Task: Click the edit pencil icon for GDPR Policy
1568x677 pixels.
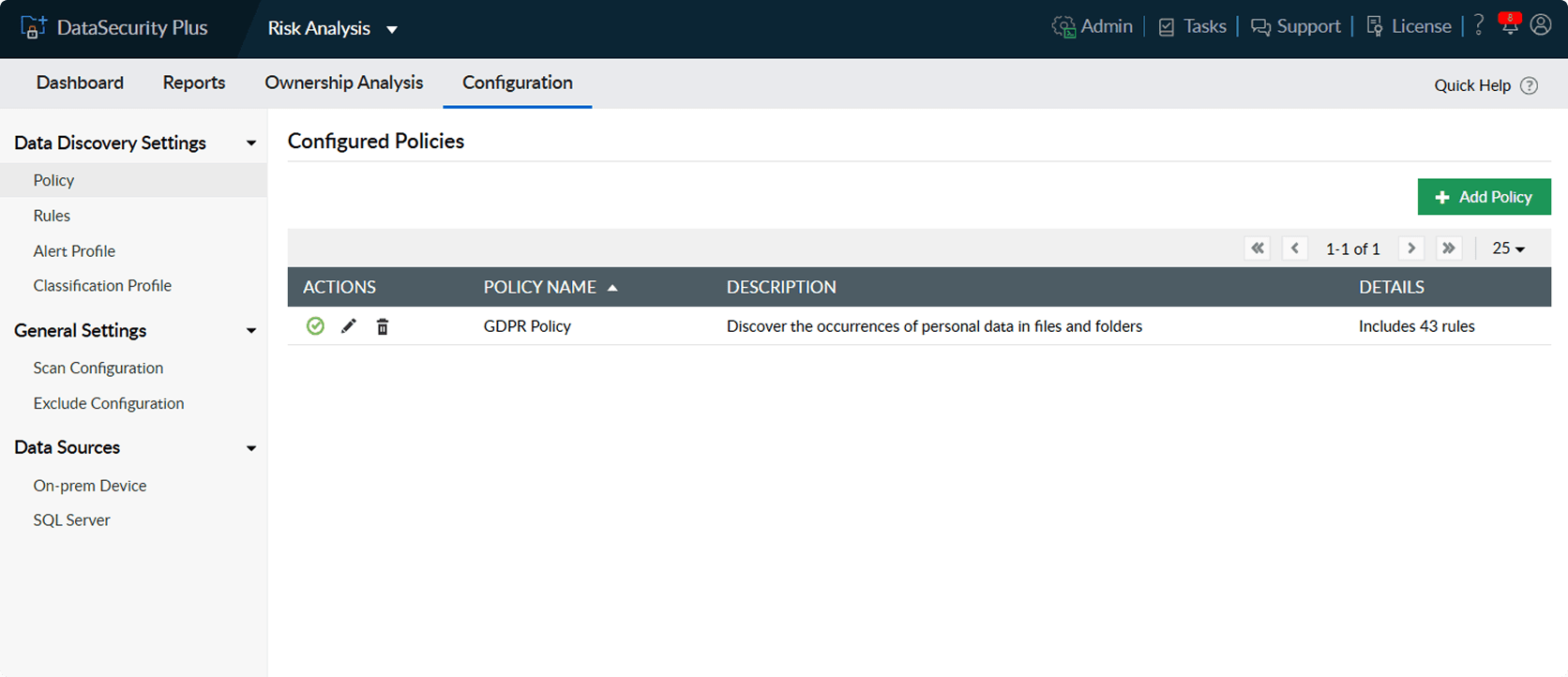Action: (x=349, y=326)
